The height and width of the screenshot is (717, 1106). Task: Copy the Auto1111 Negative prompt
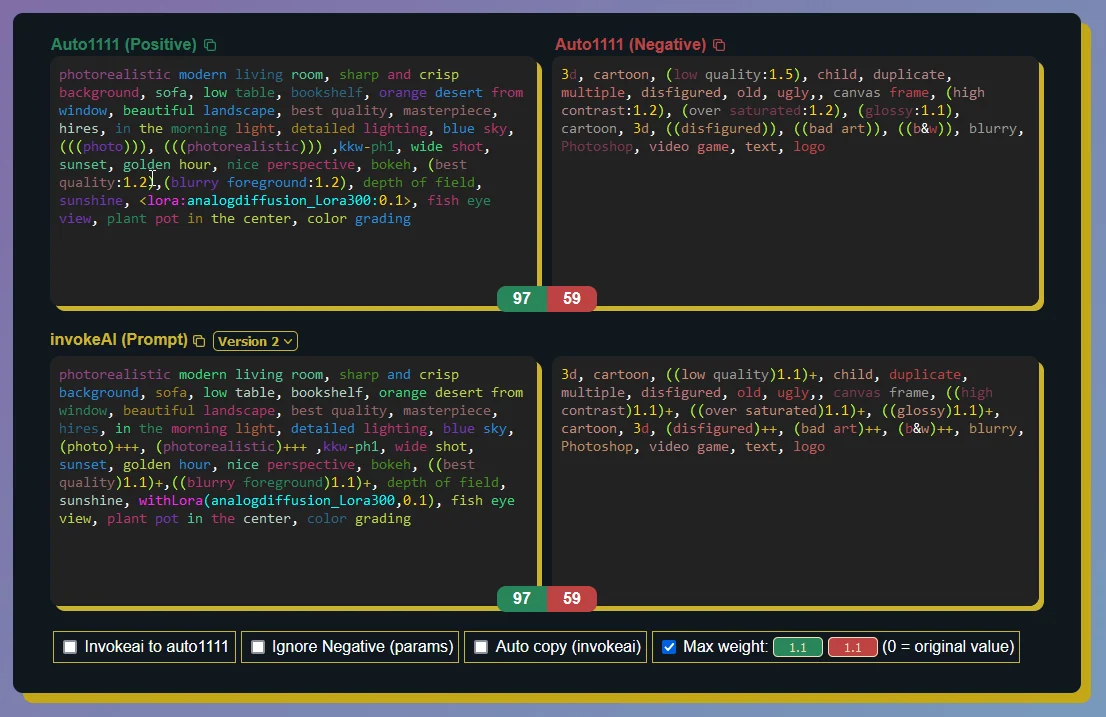click(x=719, y=45)
